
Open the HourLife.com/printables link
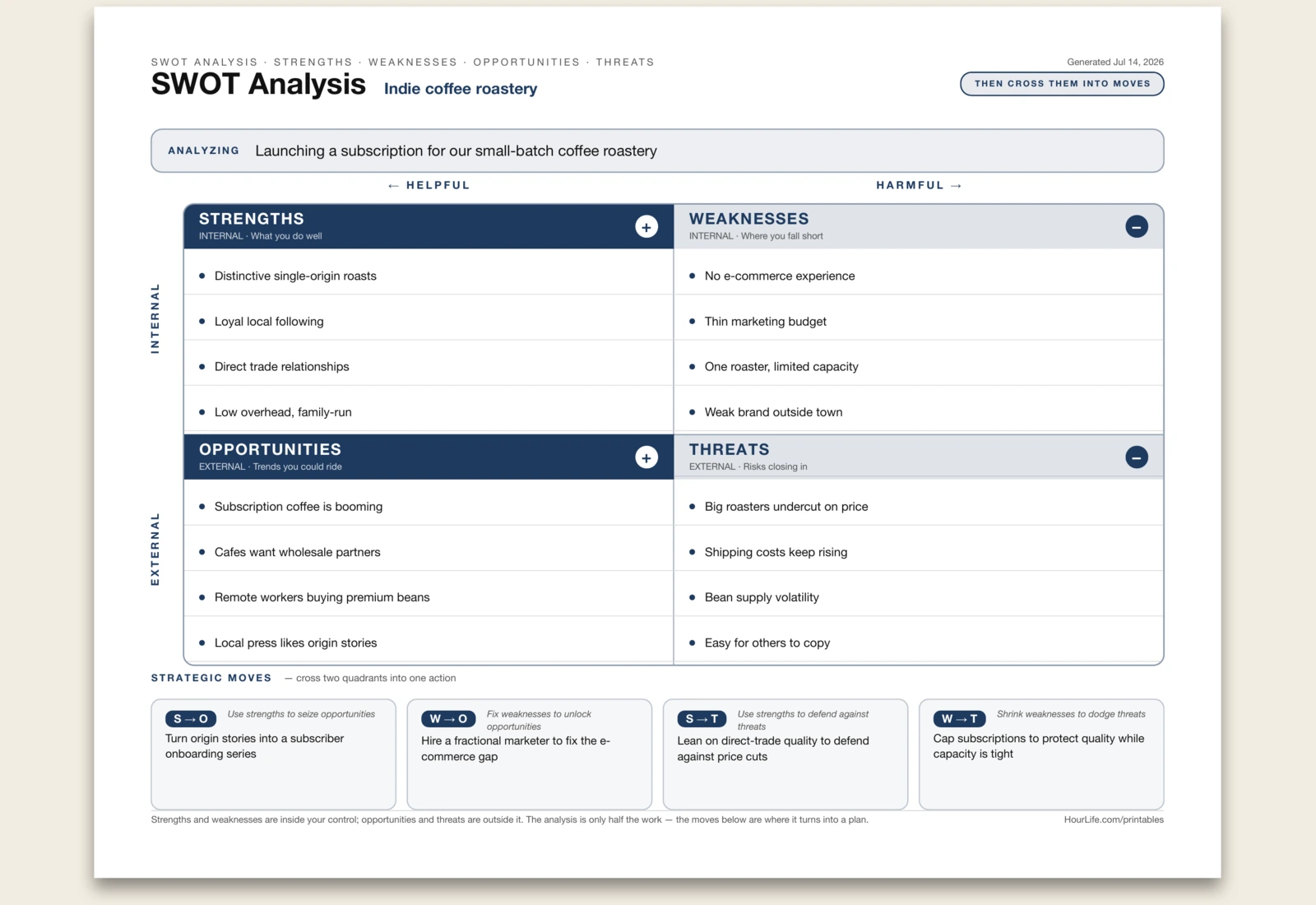pos(1114,819)
